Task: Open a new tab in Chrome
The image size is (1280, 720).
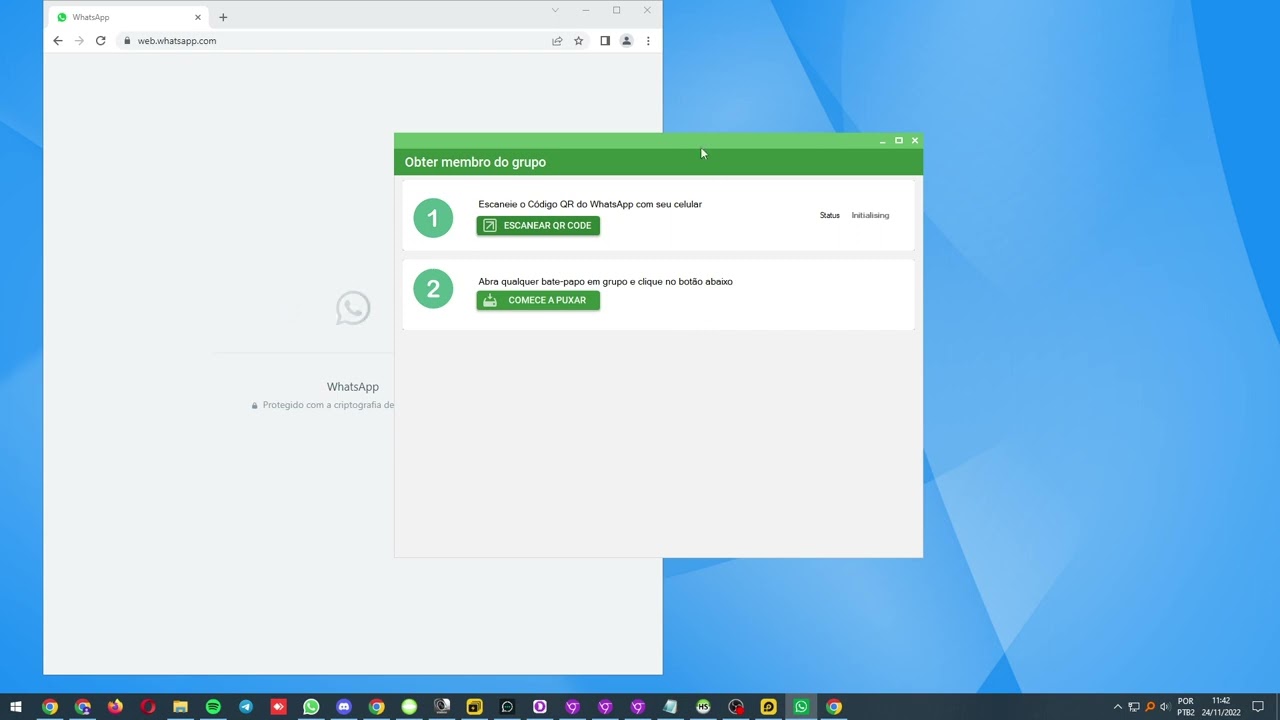Action: click(223, 17)
